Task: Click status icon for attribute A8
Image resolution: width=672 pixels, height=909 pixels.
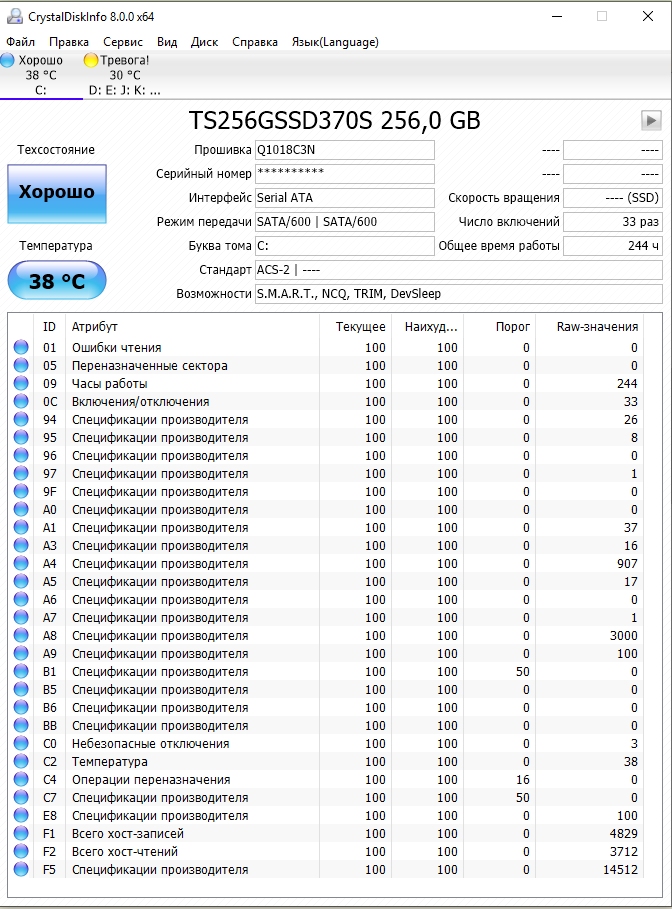Action: point(21,635)
